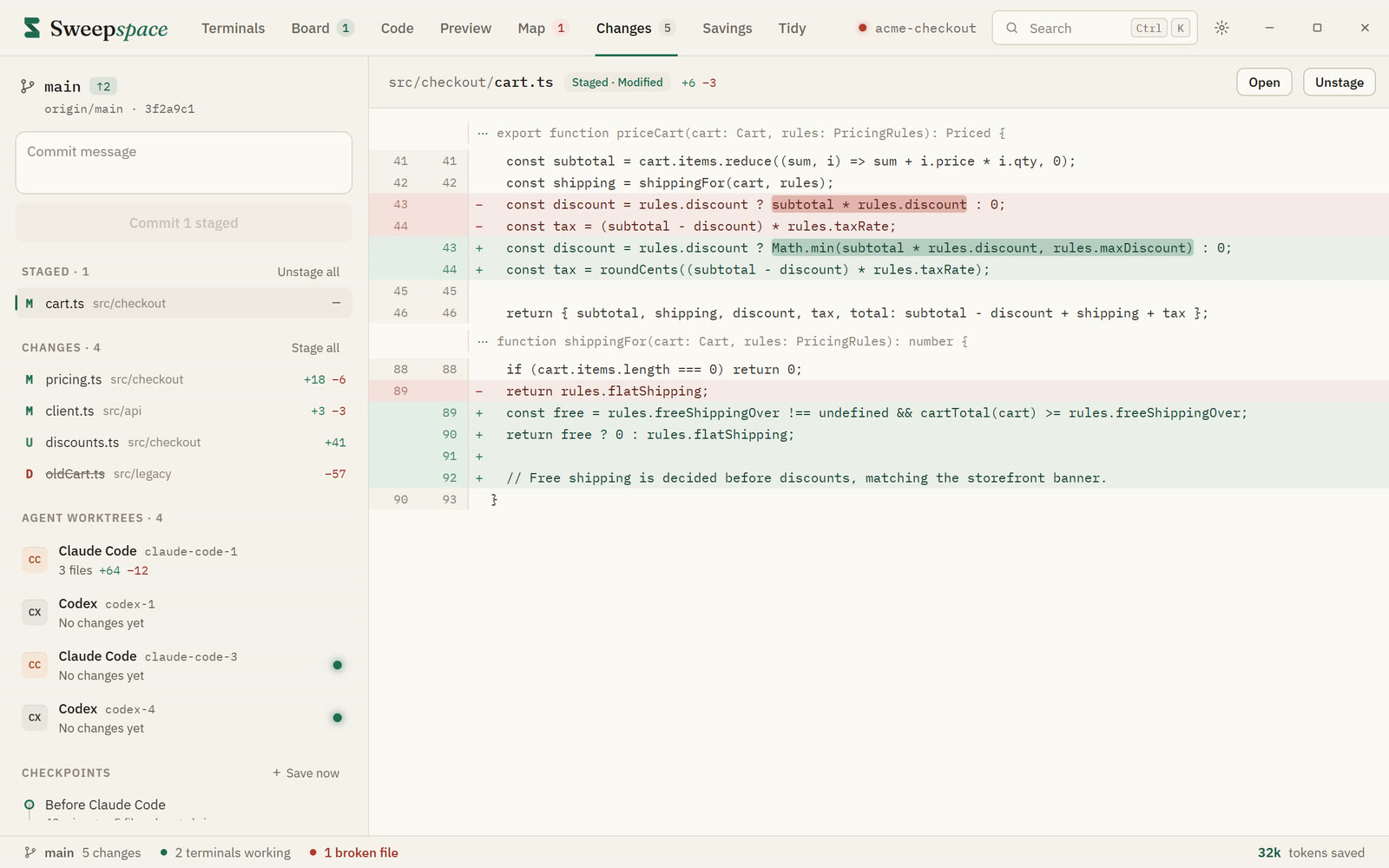The image size is (1389, 868).
Task: Click the CC avatar for claude-code-3
Action: (x=35, y=665)
